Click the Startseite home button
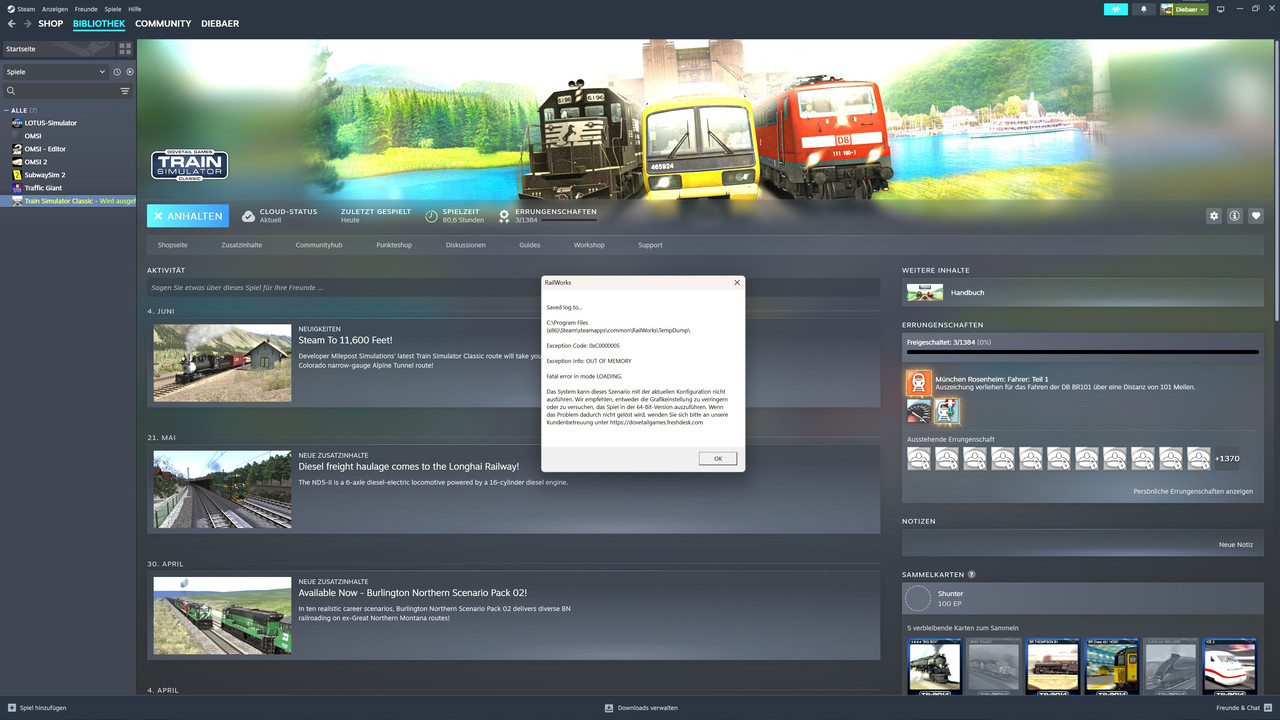The height and width of the screenshot is (720, 1280). pyautogui.click(x=58, y=48)
